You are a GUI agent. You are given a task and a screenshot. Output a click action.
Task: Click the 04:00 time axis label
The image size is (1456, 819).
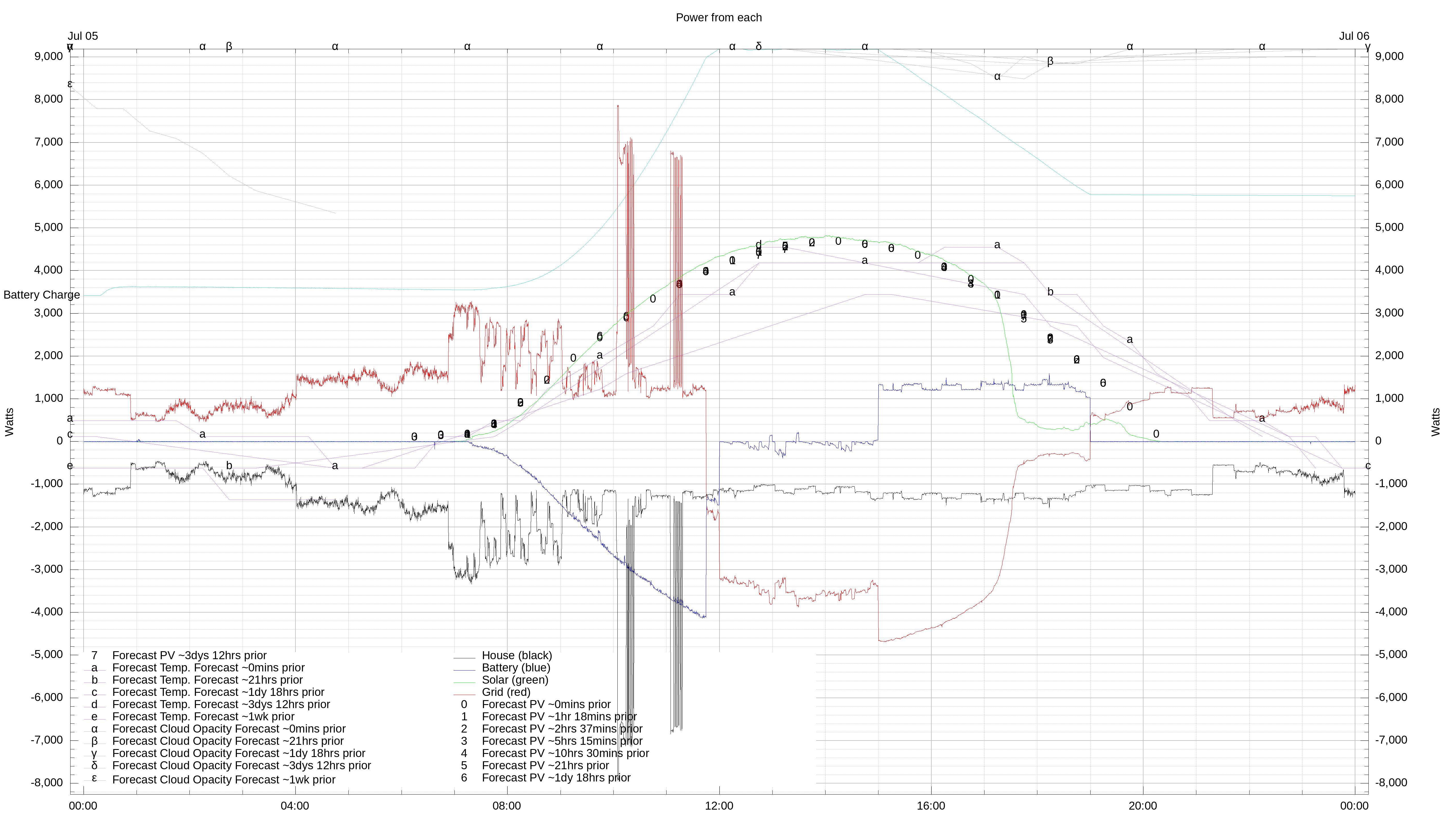(295, 806)
